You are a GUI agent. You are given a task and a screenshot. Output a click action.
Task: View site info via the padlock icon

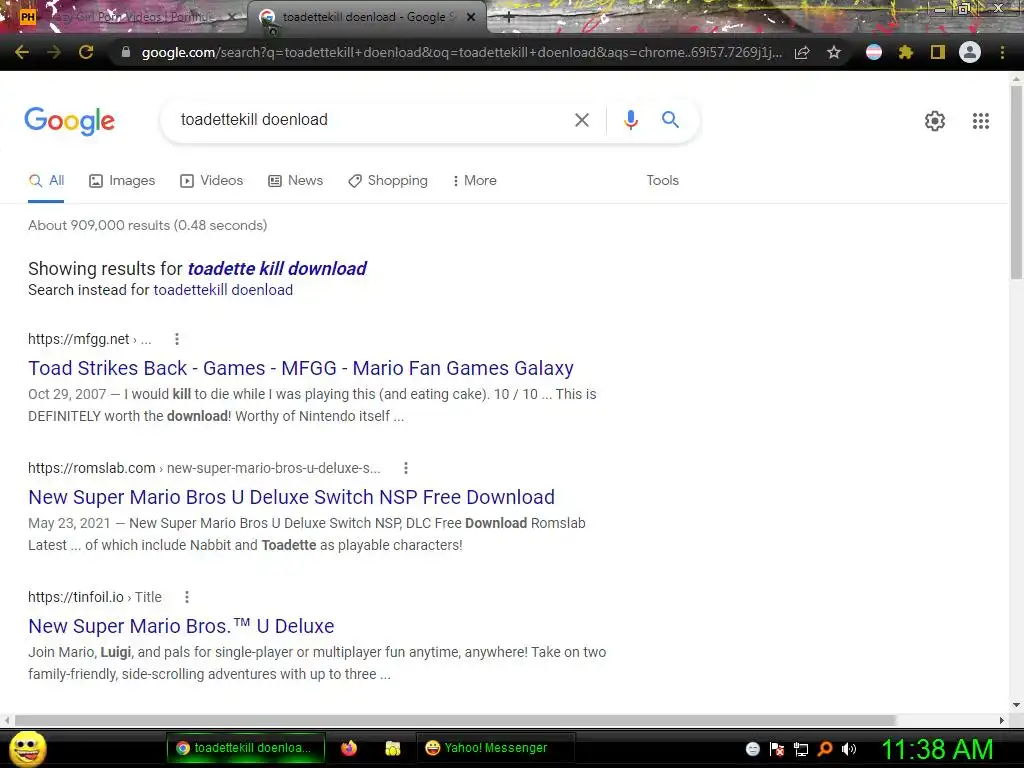(x=126, y=52)
